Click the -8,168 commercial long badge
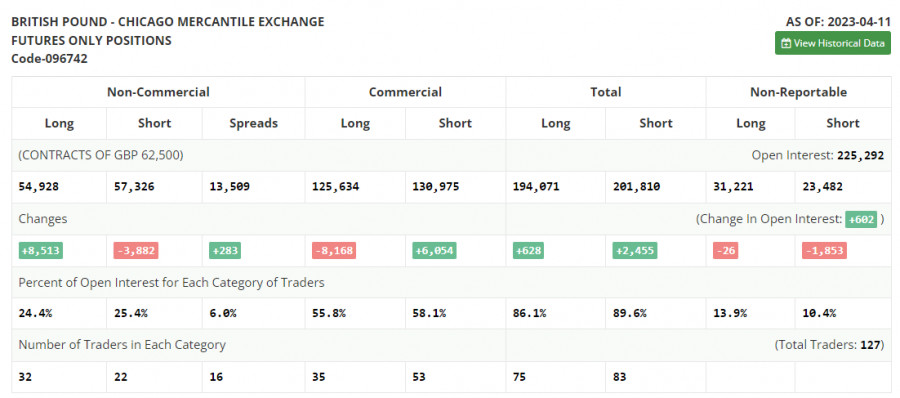 click(333, 251)
